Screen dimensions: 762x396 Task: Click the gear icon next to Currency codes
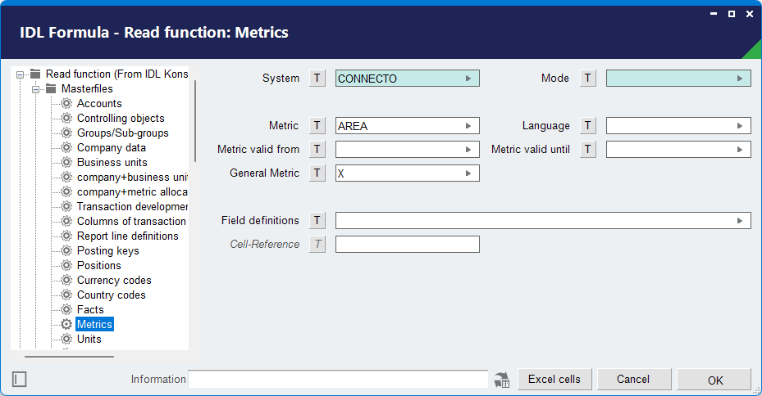[x=67, y=280]
